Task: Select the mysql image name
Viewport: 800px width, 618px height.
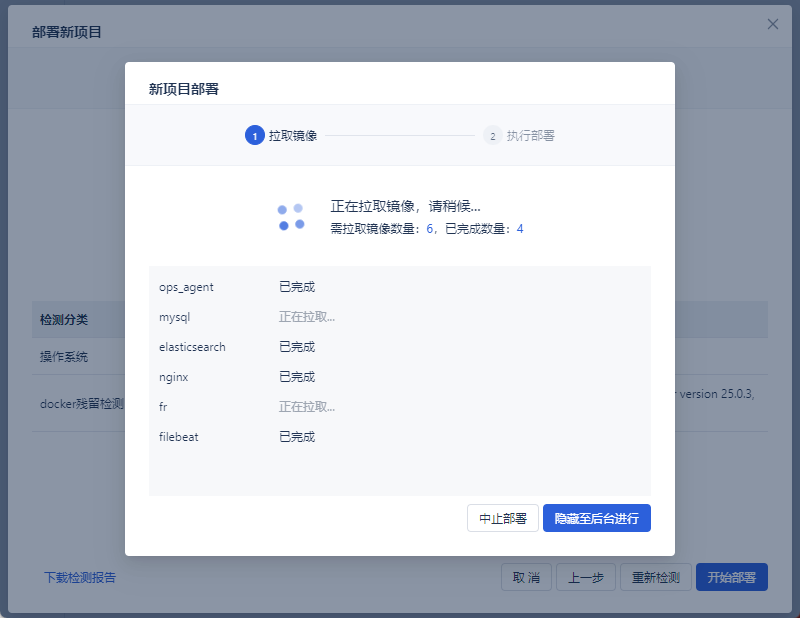Action: click(174, 317)
